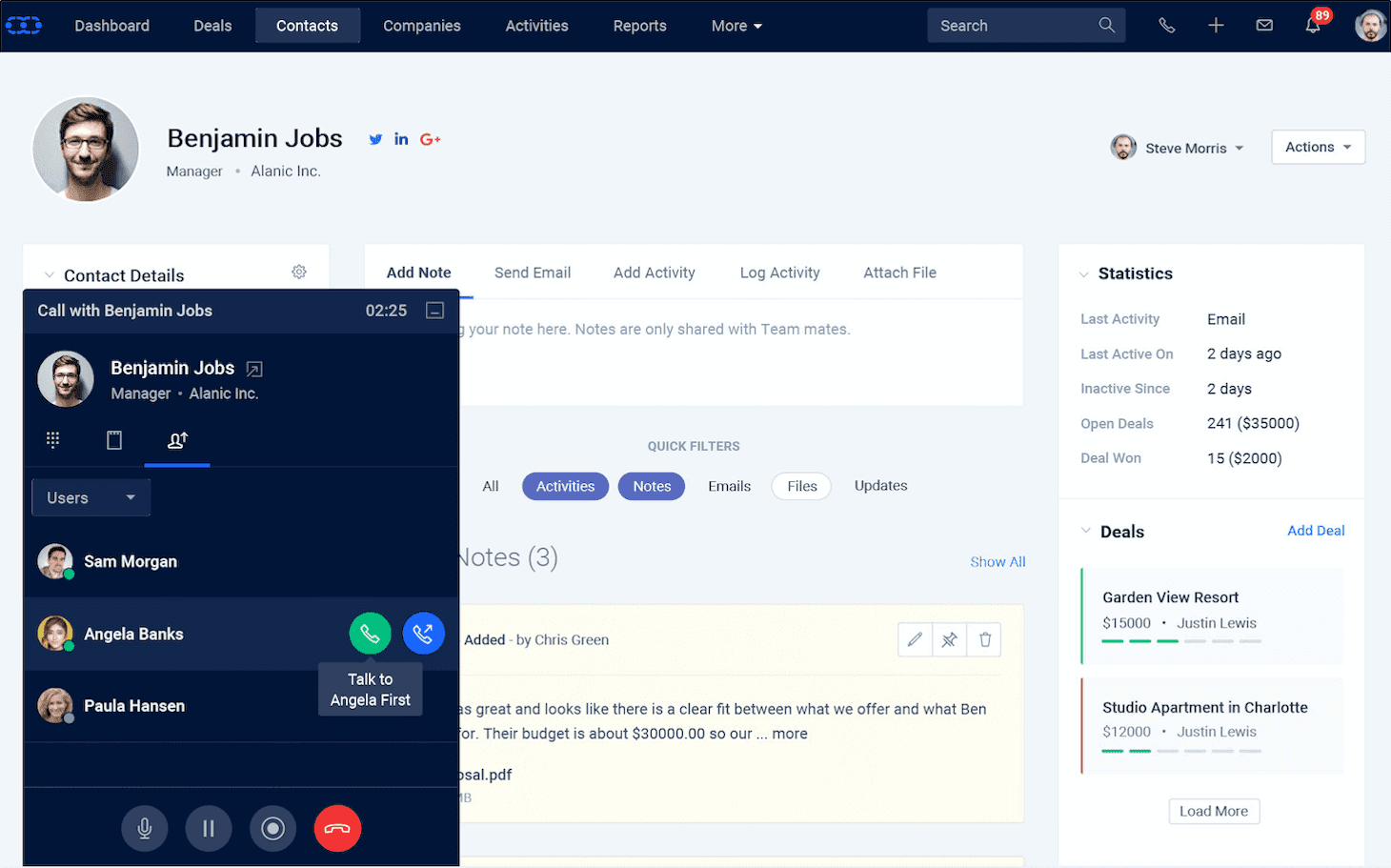Viewport: 1391px width, 868px height.
Task: Put the call on hold
Action: click(209, 828)
